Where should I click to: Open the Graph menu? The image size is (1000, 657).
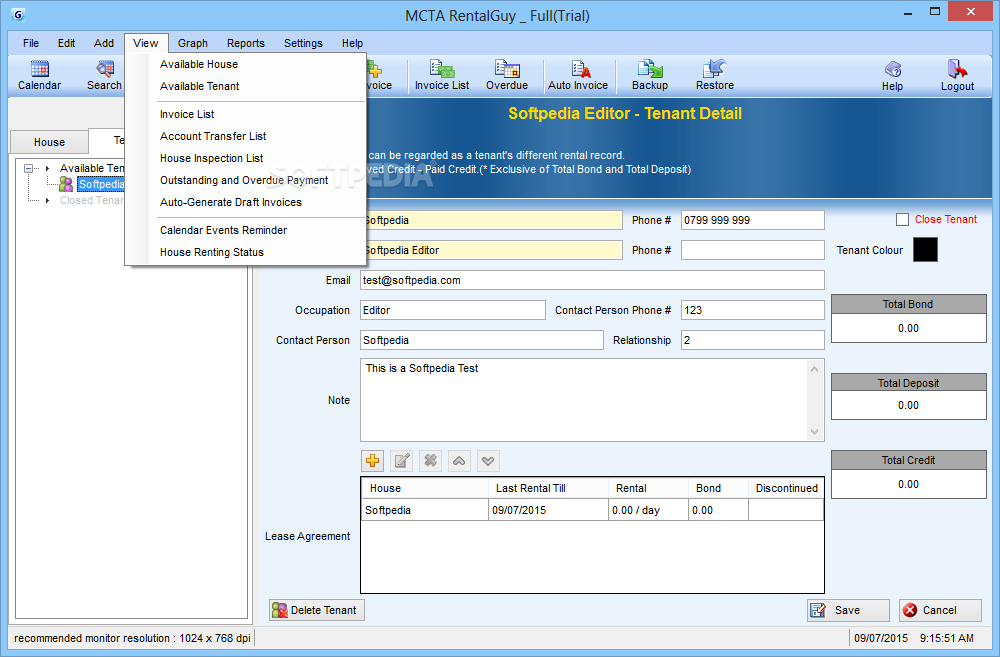tap(193, 43)
